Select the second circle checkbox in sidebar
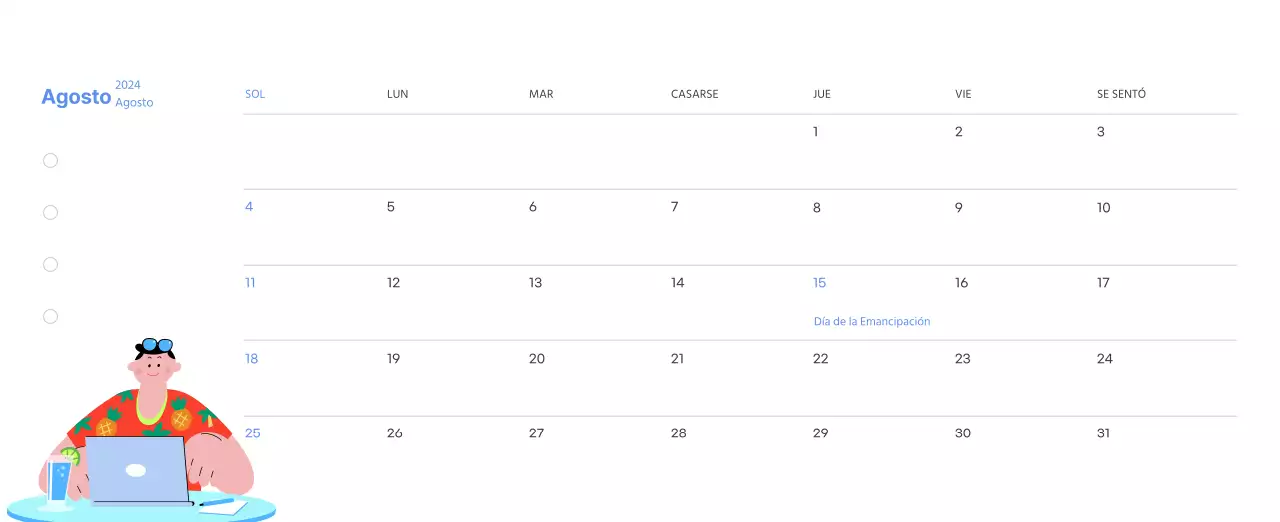Screen dimensions: 1280x522 pyautogui.click(x=50, y=213)
